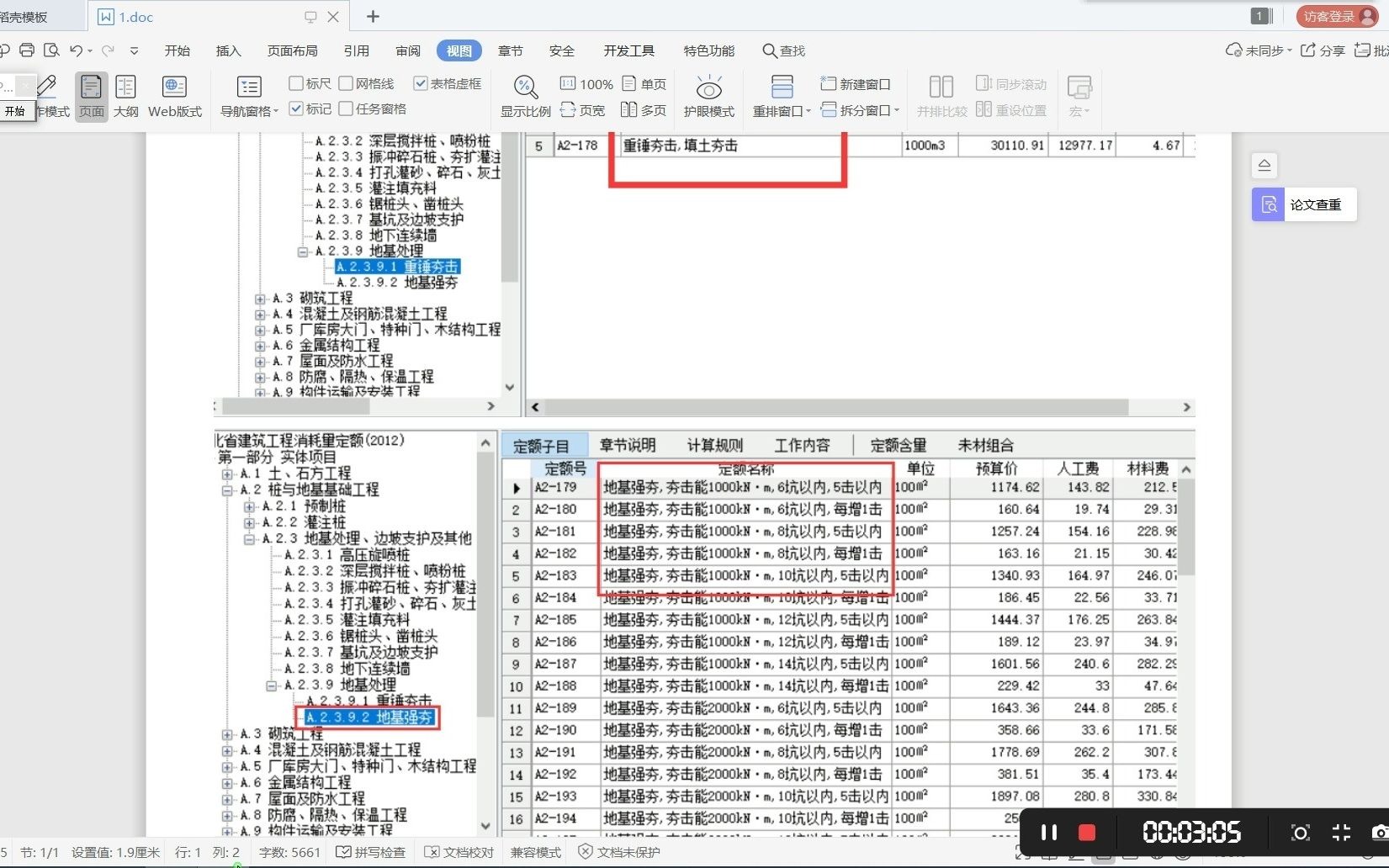Open the 章节 ribbon tab
Screen dimensions: 1389x868
point(511,50)
